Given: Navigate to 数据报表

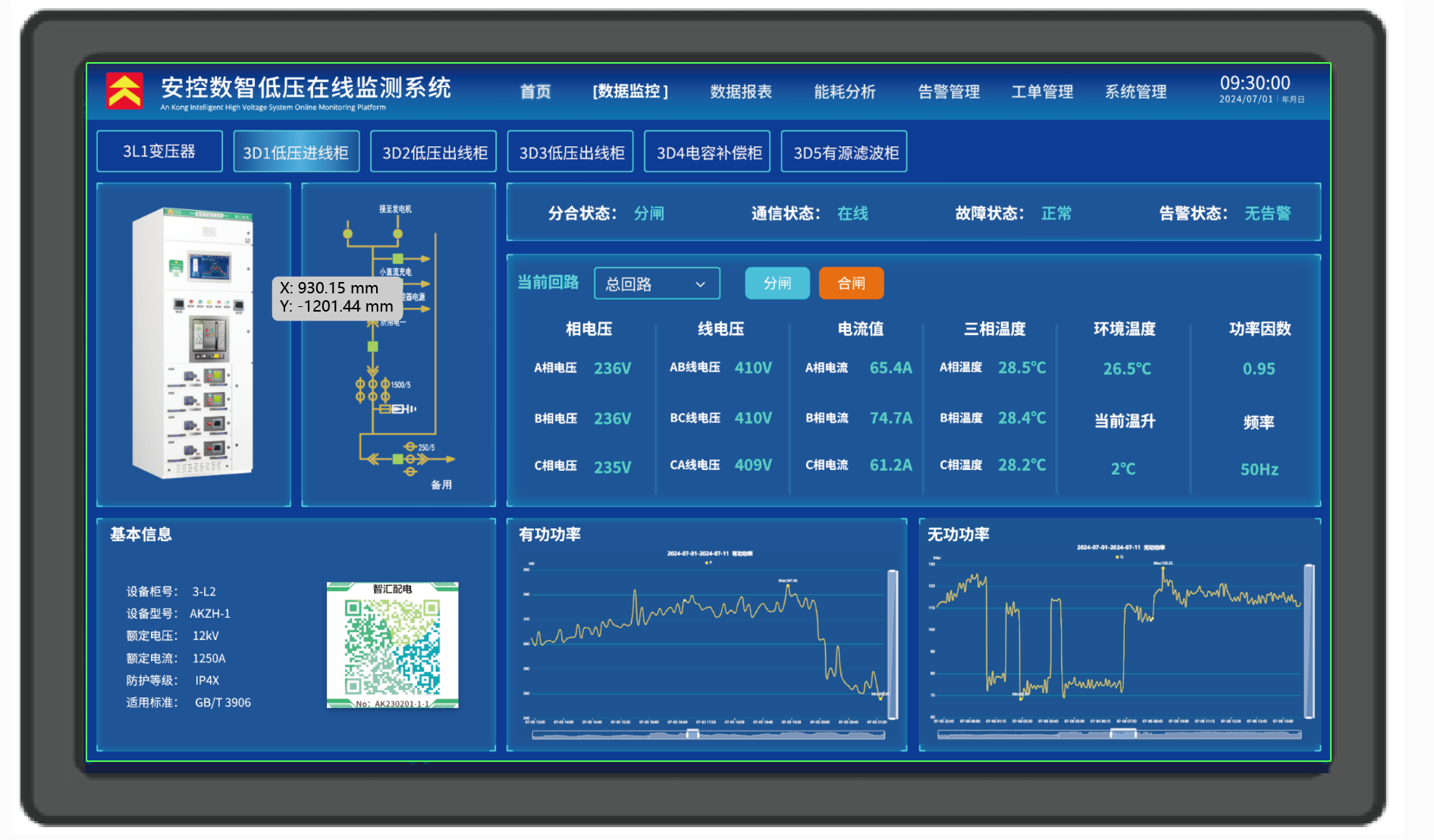Looking at the screenshot, I should tap(741, 91).
